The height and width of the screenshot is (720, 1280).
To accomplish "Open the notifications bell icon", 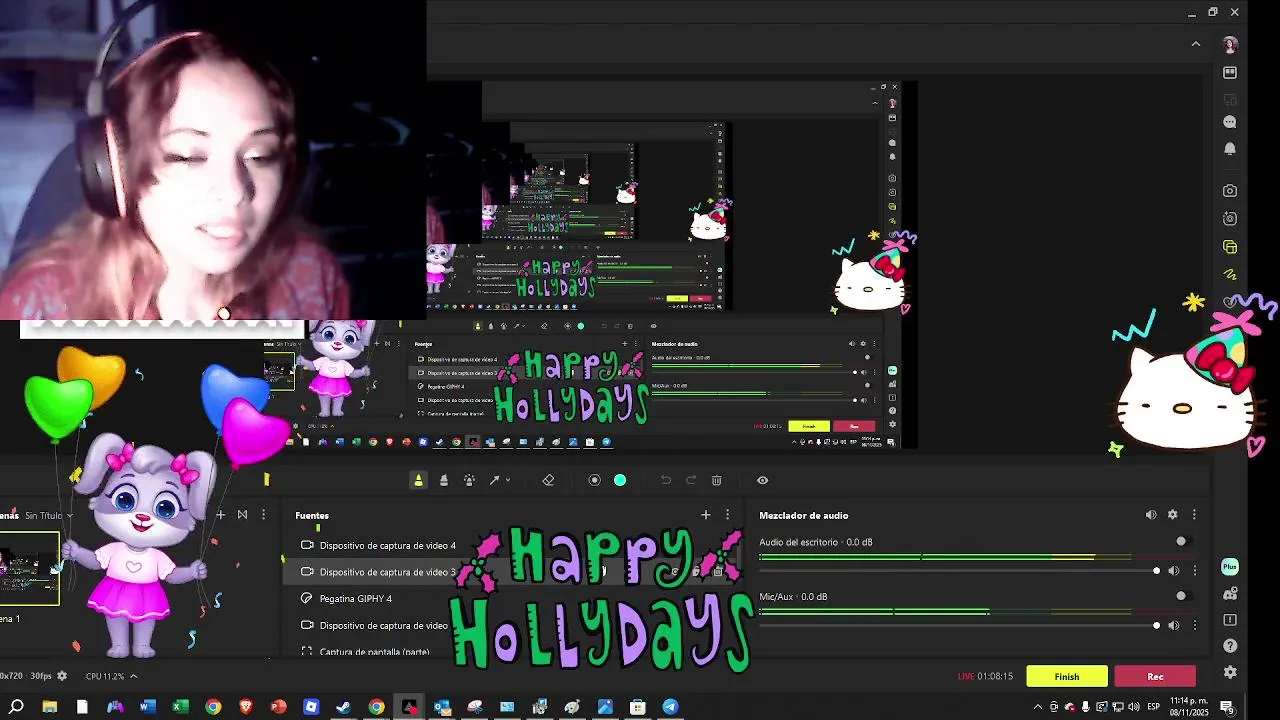I will tap(1230, 148).
